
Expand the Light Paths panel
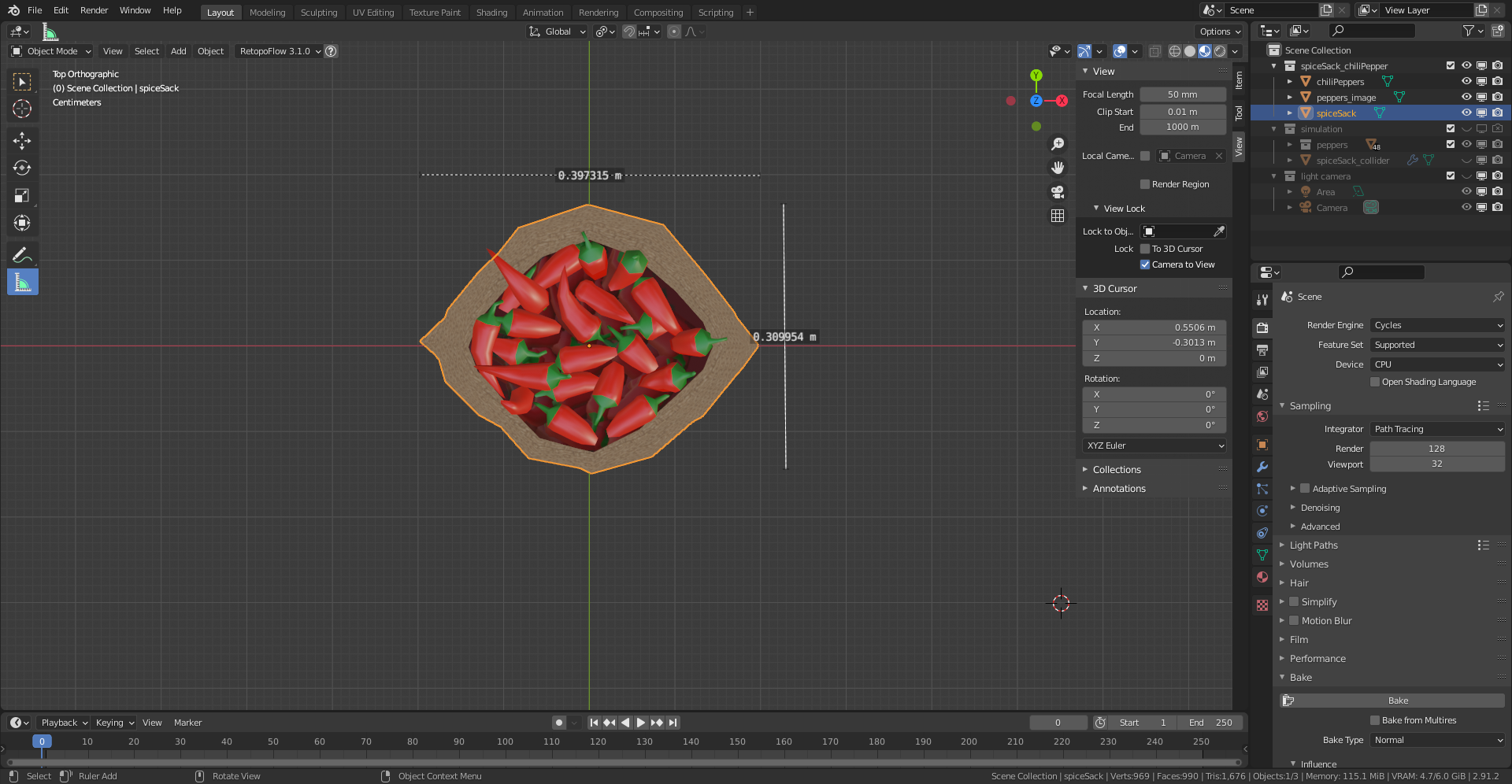[x=1314, y=545]
